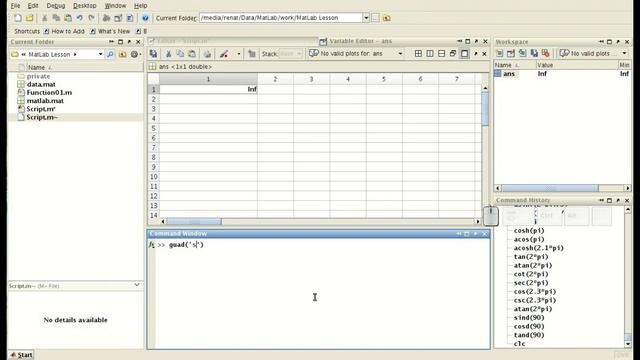Click the Variable Editor vertical scrollbar thumb
The image size is (640, 360).
(x=485, y=109)
